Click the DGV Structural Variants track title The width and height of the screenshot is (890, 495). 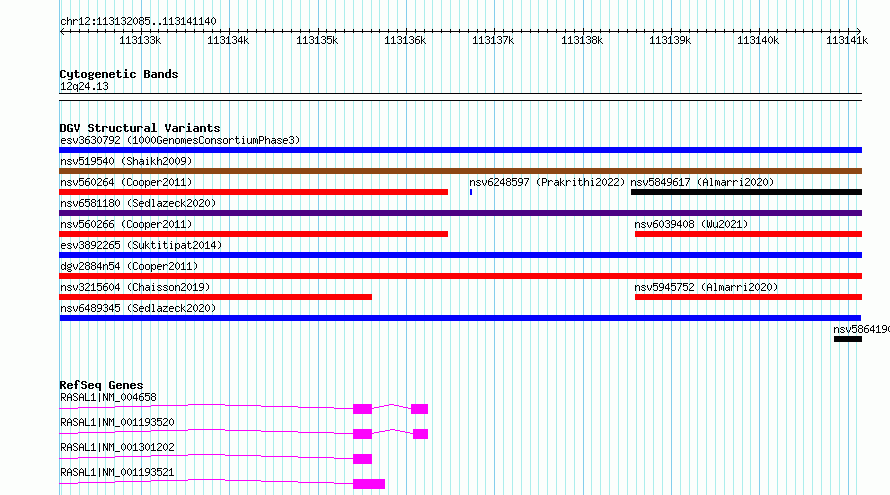(x=140, y=128)
